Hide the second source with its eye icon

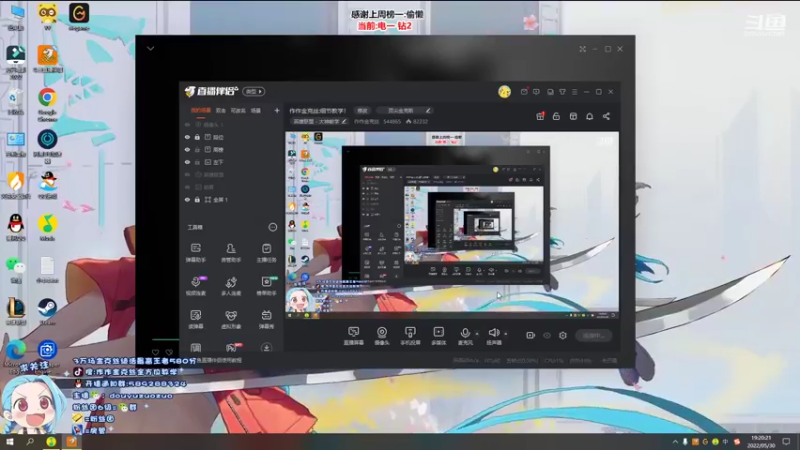click(187, 137)
